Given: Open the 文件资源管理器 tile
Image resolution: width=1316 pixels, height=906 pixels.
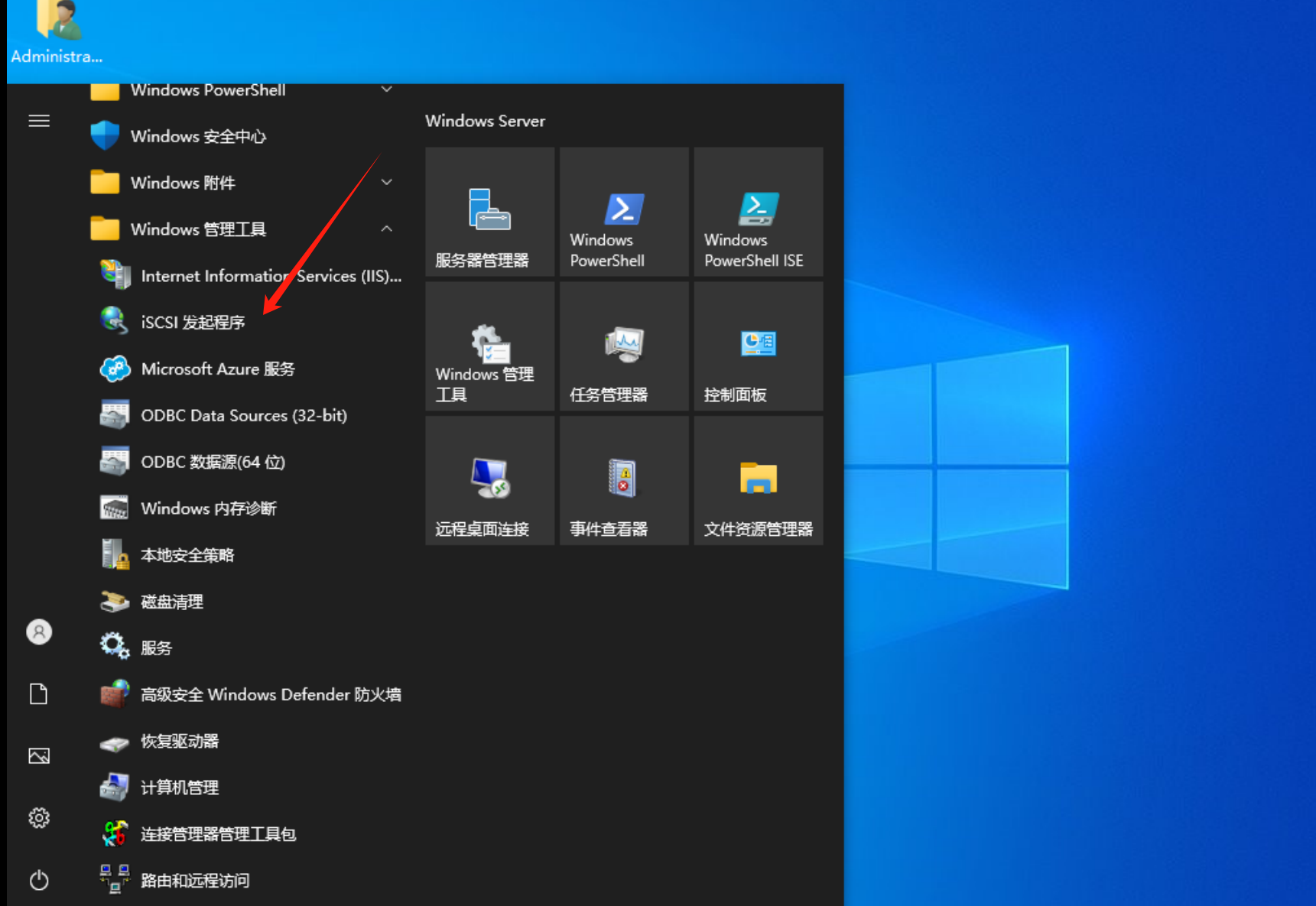Looking at the screenshot, I should (759, 481).
